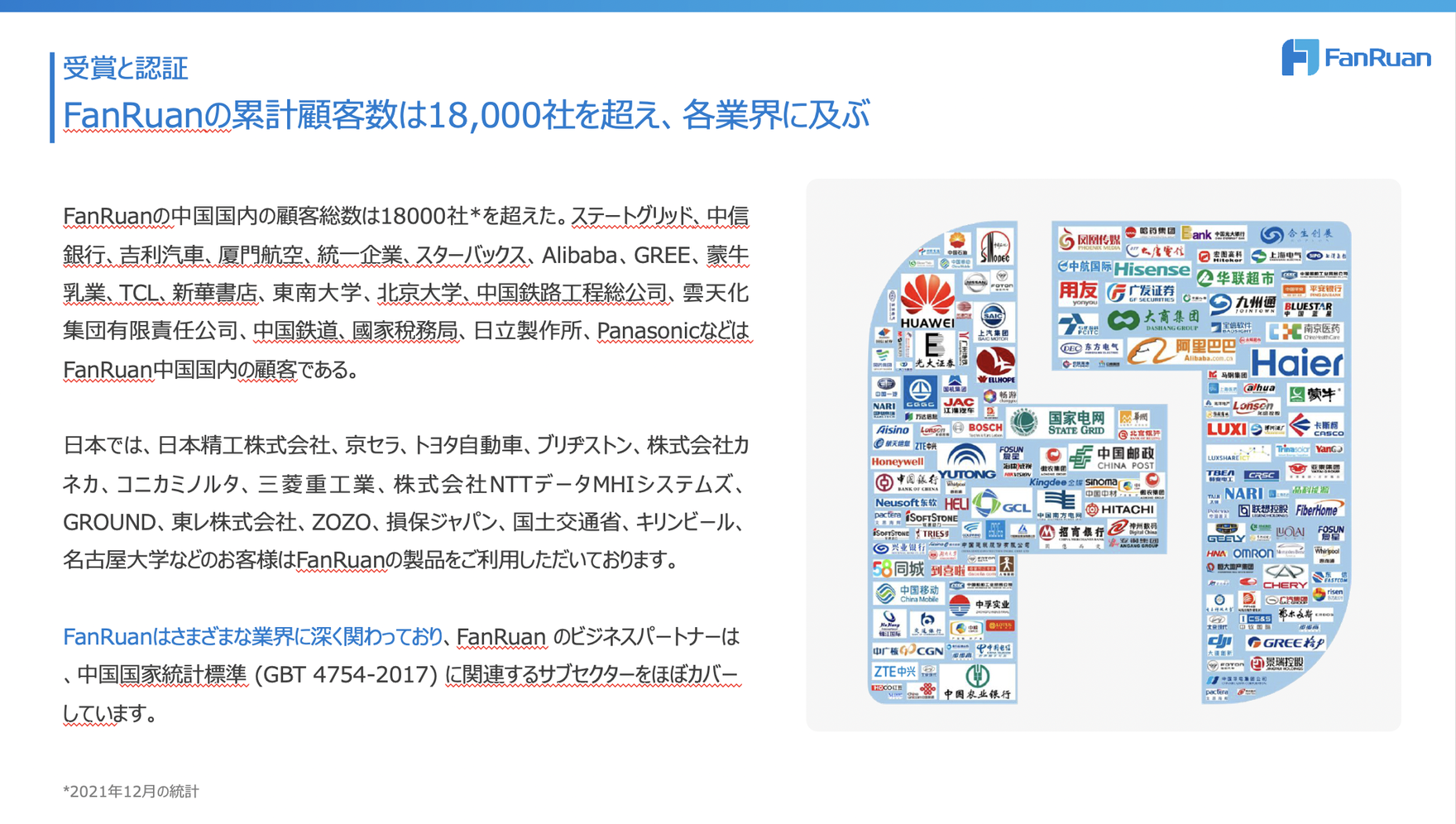Screen dimensions: 1456x824
Task: Select the GEELY logo
Action: click(x=1225, y=531)
